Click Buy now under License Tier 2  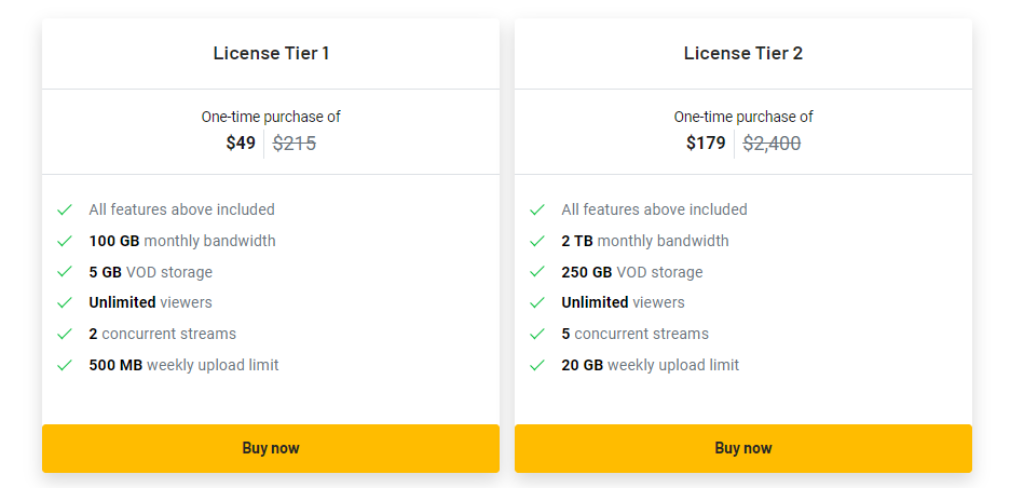[743, 448]
